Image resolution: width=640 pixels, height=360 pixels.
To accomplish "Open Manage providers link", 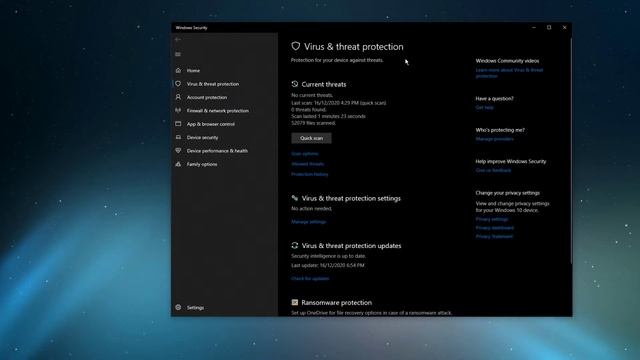I will click(494, 139).
